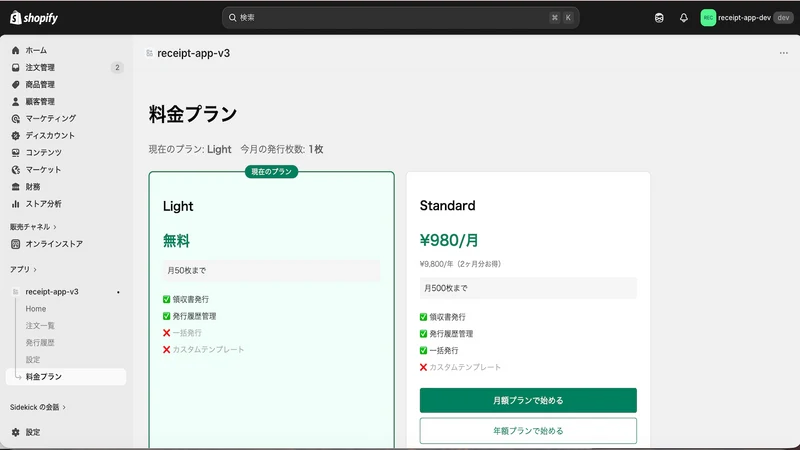
Task: Open the app's 設定 subpage
Action: [33, 360]
